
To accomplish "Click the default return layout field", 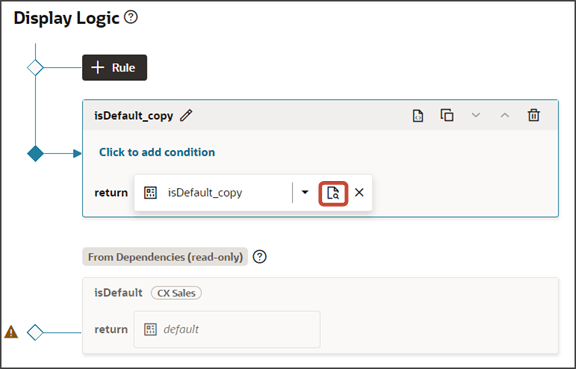I will pyautogui.click(x=227, y=329).
